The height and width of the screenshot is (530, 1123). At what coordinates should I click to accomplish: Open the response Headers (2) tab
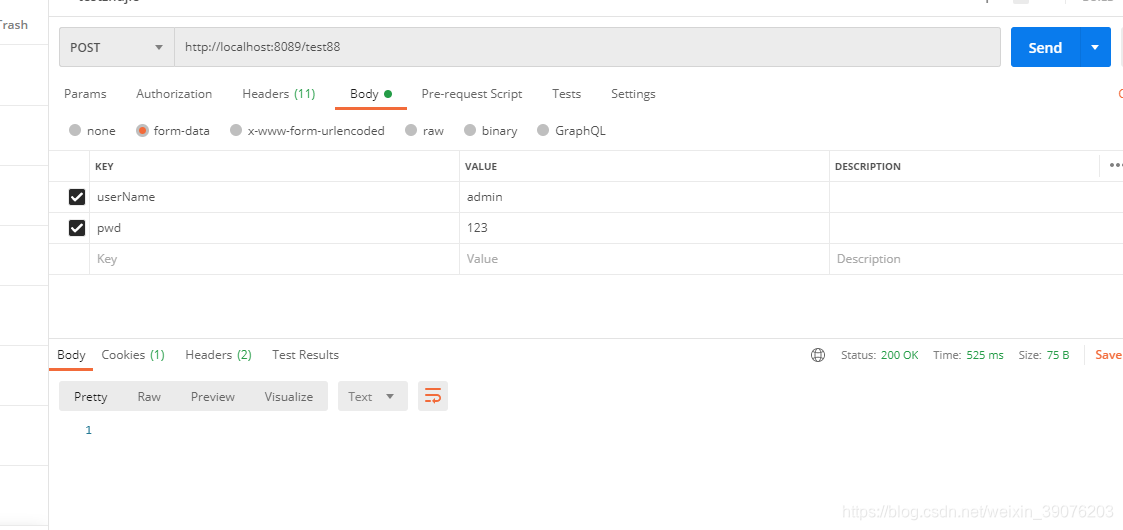point(218,355)
